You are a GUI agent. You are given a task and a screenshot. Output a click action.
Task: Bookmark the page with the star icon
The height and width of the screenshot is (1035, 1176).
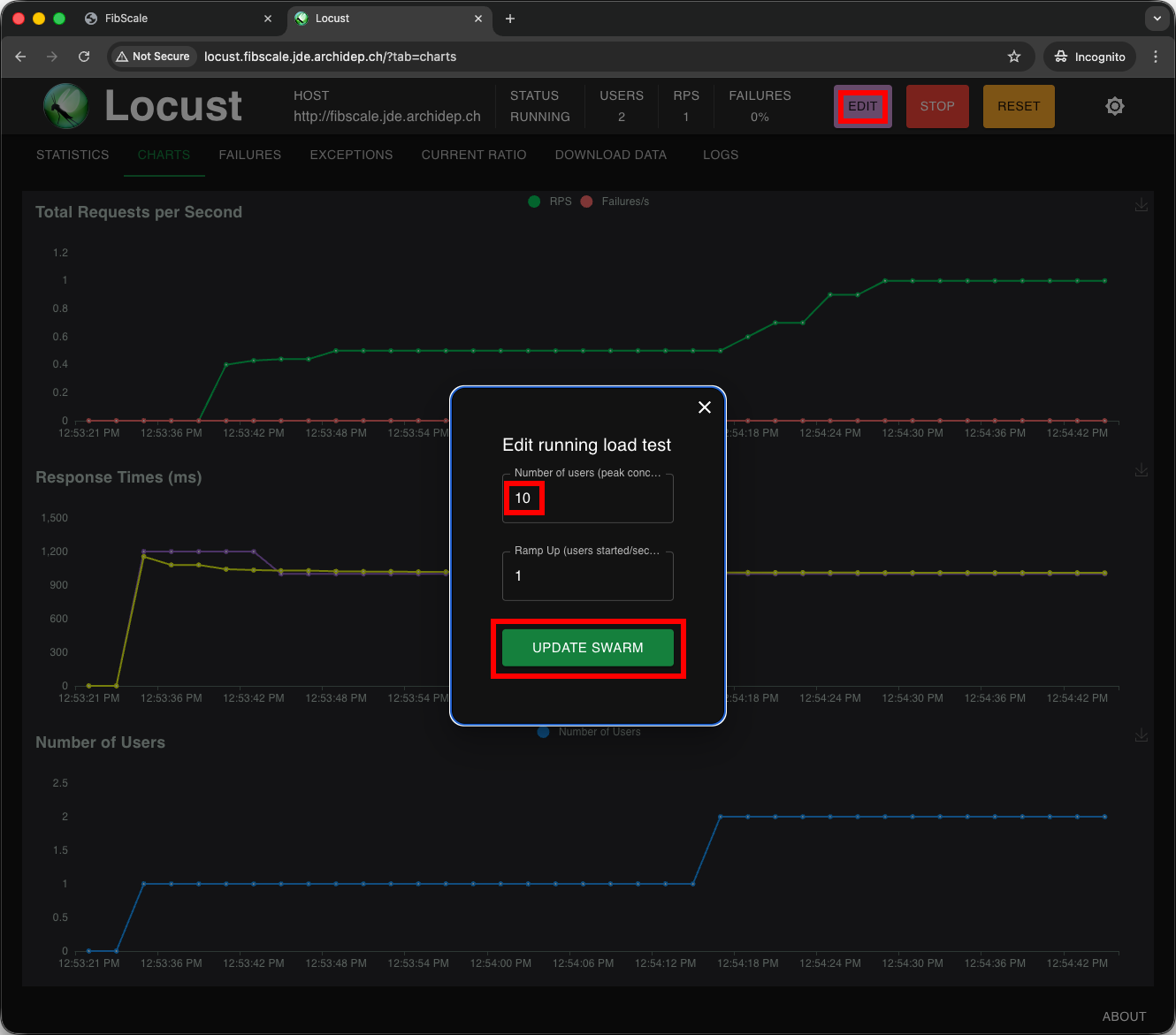click(1014, 56)
